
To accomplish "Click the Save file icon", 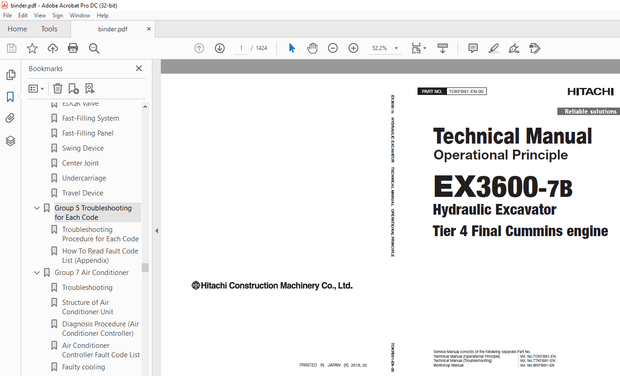I will (11, 48).
